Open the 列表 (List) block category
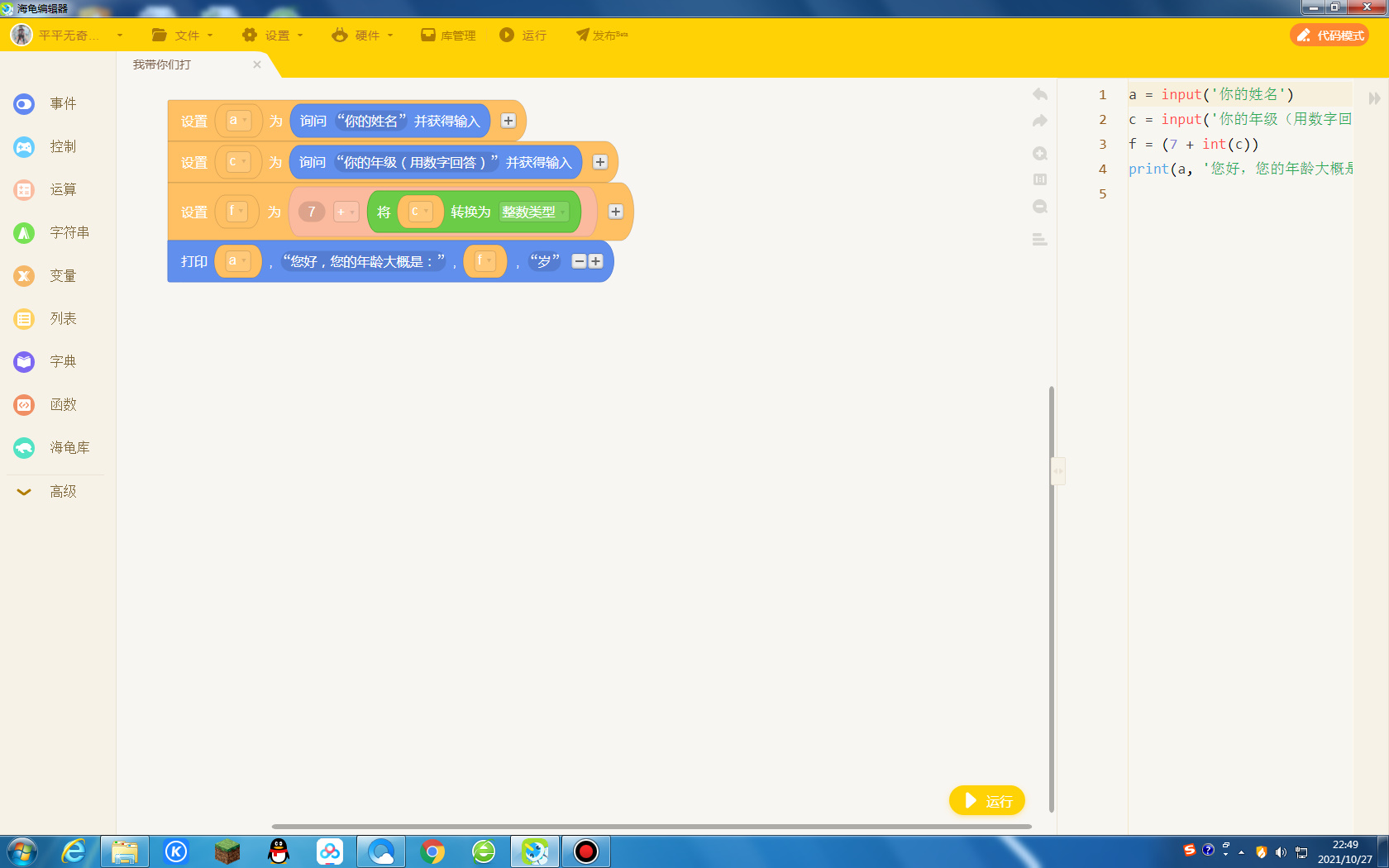This screenshot has width=1389, height=868. 45,319
